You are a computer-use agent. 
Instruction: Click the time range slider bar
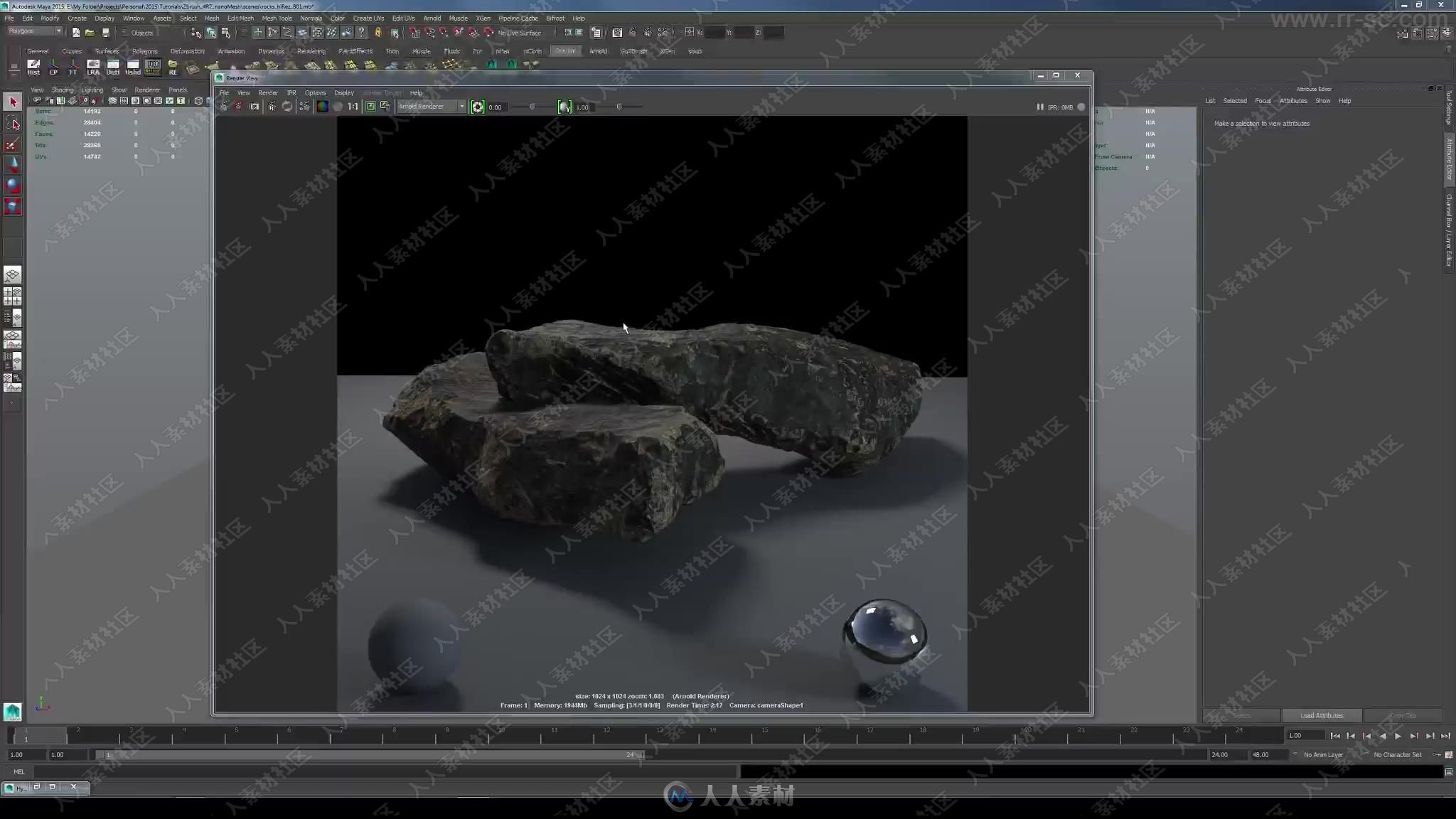coord(370,755)
